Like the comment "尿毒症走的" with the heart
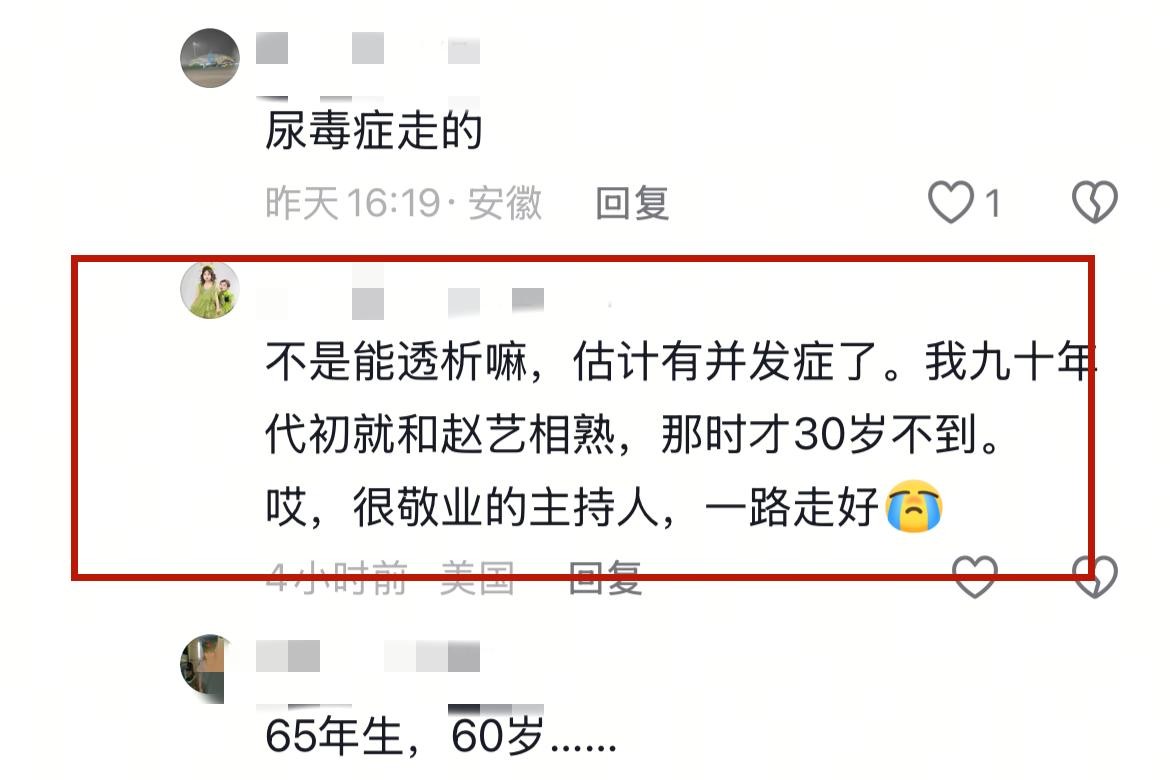Screen dimensions: 1170x780 [x=951, y=202]
